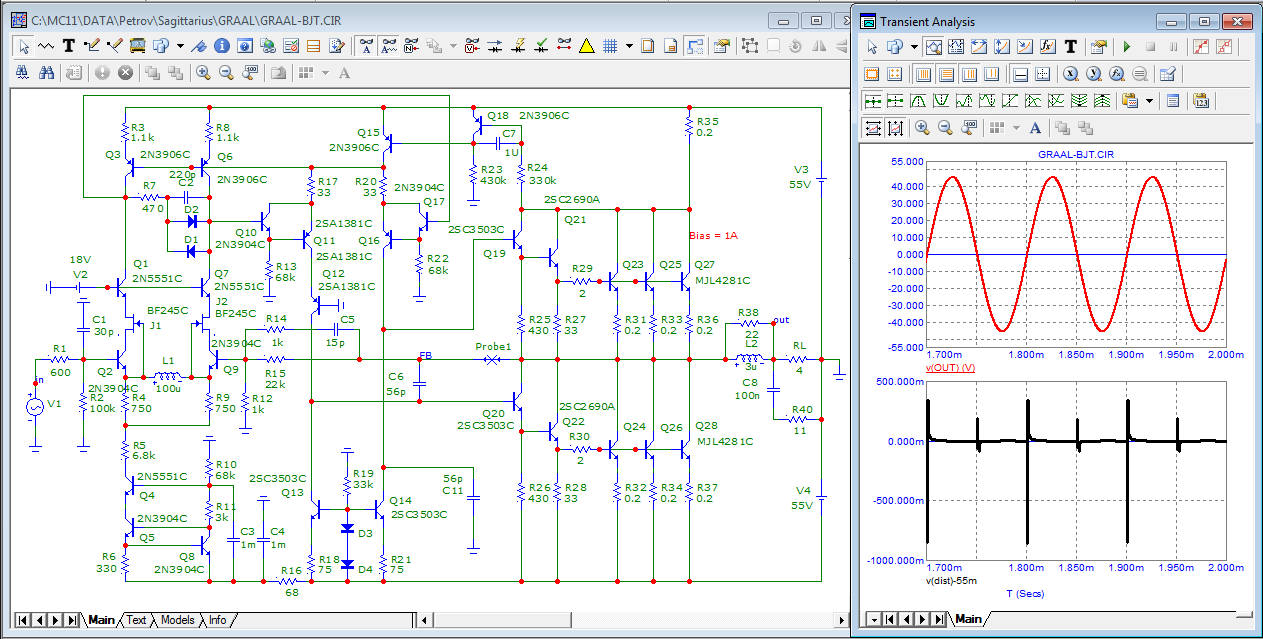Switch to the Text tab
This screenshot has height=639, width=1263.
point(136,620)
